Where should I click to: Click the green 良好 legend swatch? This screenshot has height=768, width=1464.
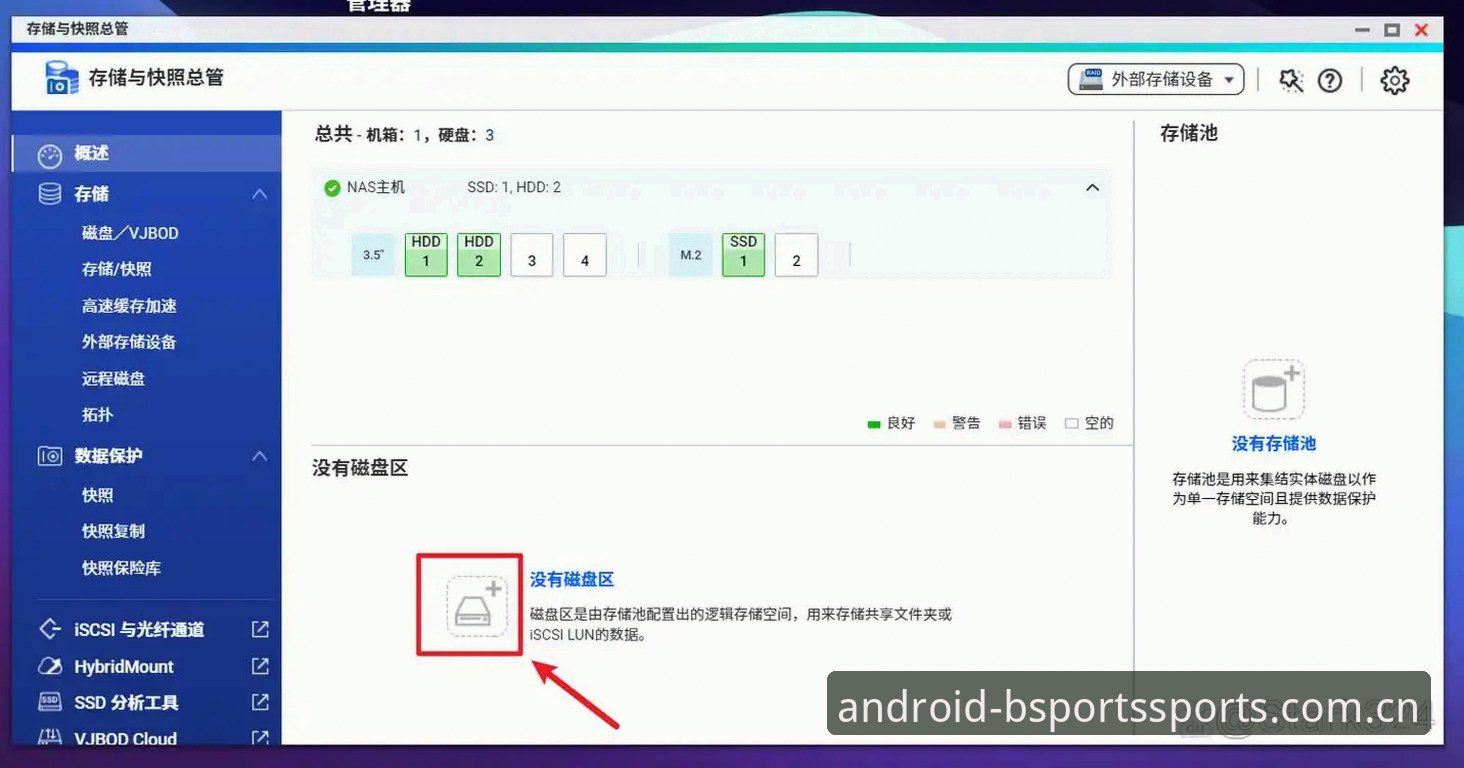tap(874, 424)
